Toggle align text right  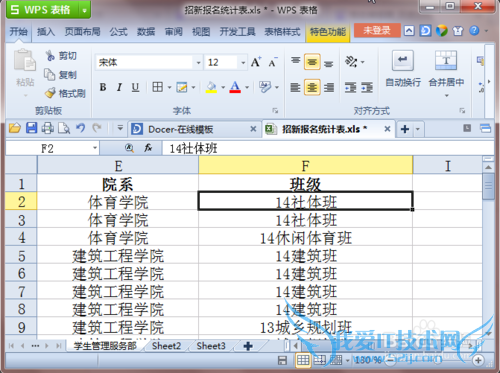329,87
